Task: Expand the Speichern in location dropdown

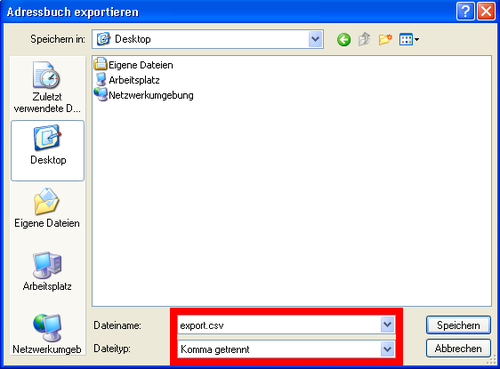Action: point(315,39)
